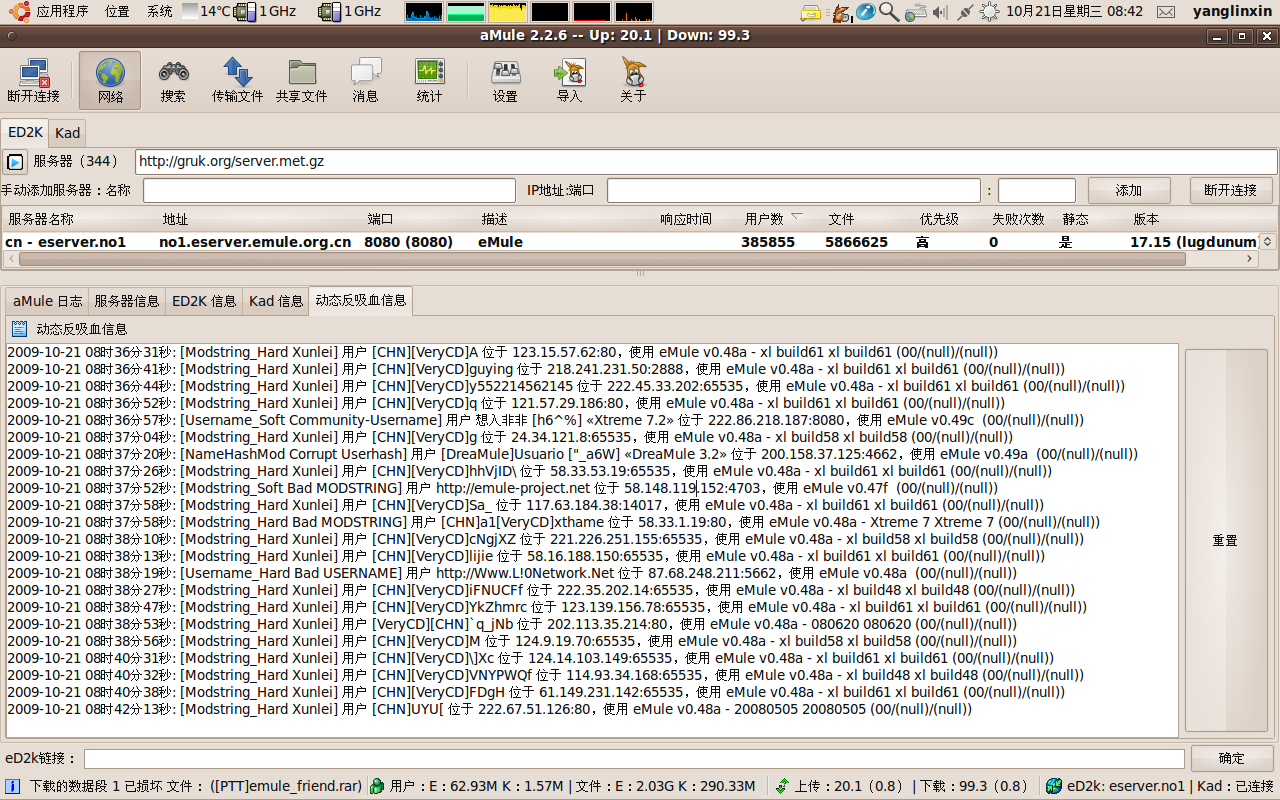Click the log line mentioning DreaMule 3.2
The width and height of the screenshot is (1280, 800).
tap(571, 454)
